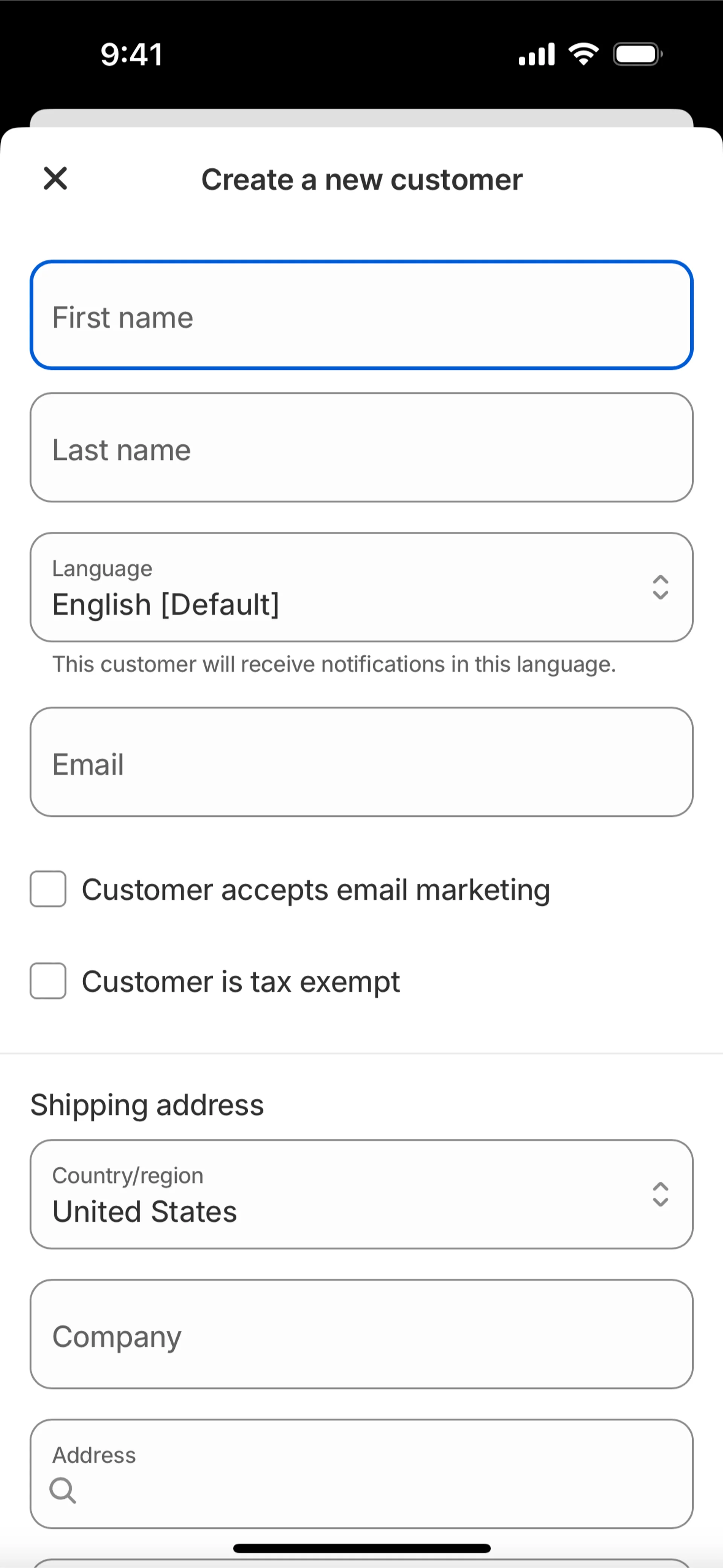Tap the 9:41 clock in status bar
723x1568 pixels.
point(131,54)
